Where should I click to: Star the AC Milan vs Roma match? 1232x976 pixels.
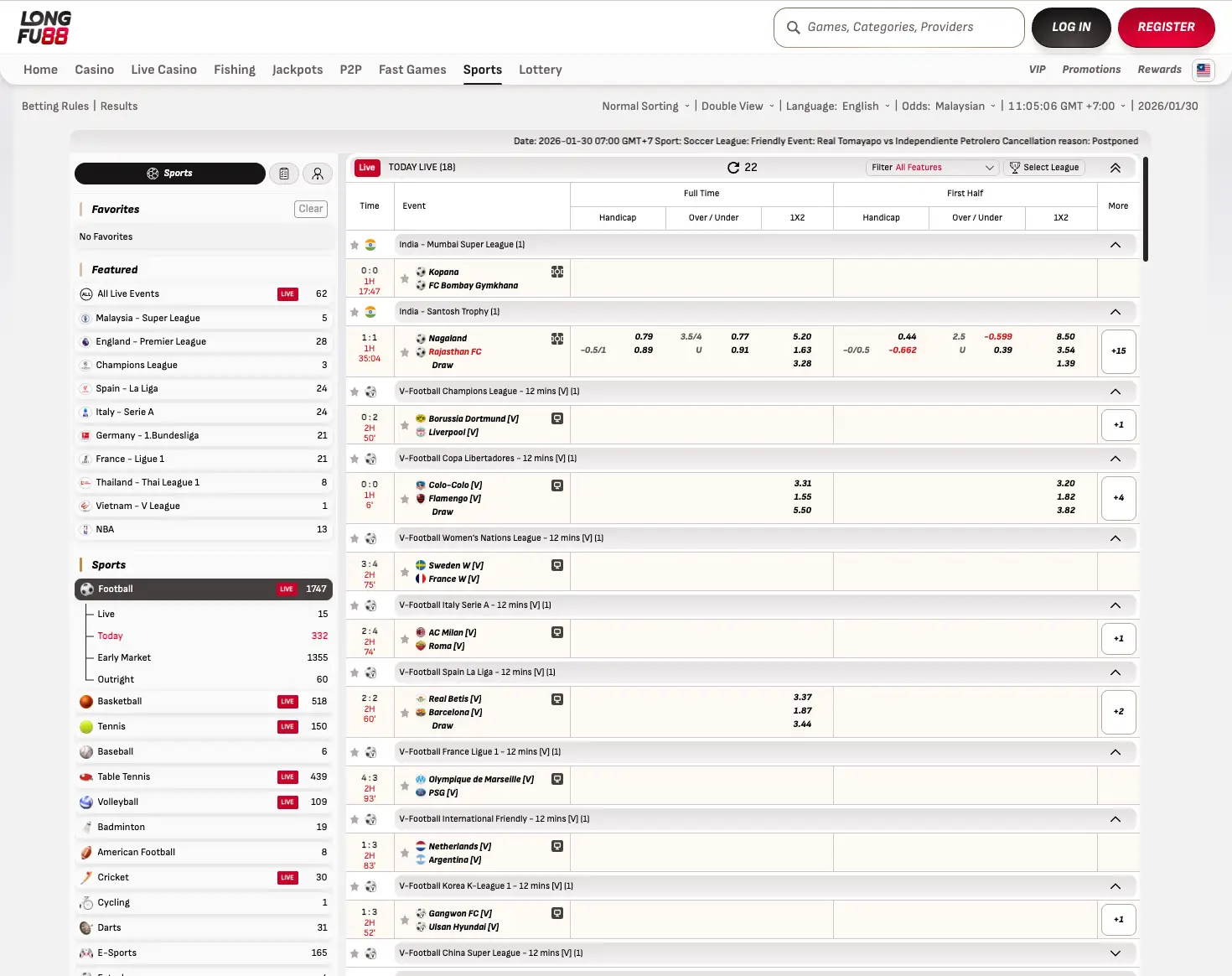405,640
